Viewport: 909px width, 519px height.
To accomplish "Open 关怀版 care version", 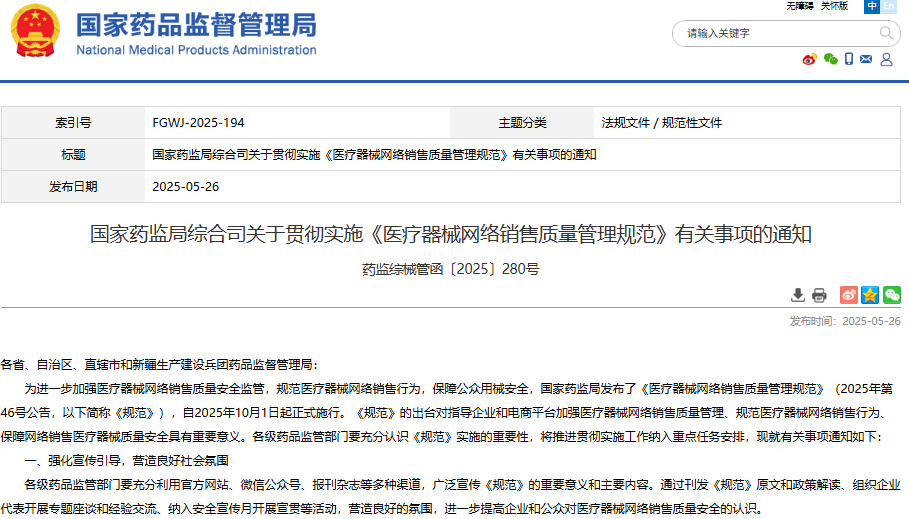I will (x=834, y=6).
